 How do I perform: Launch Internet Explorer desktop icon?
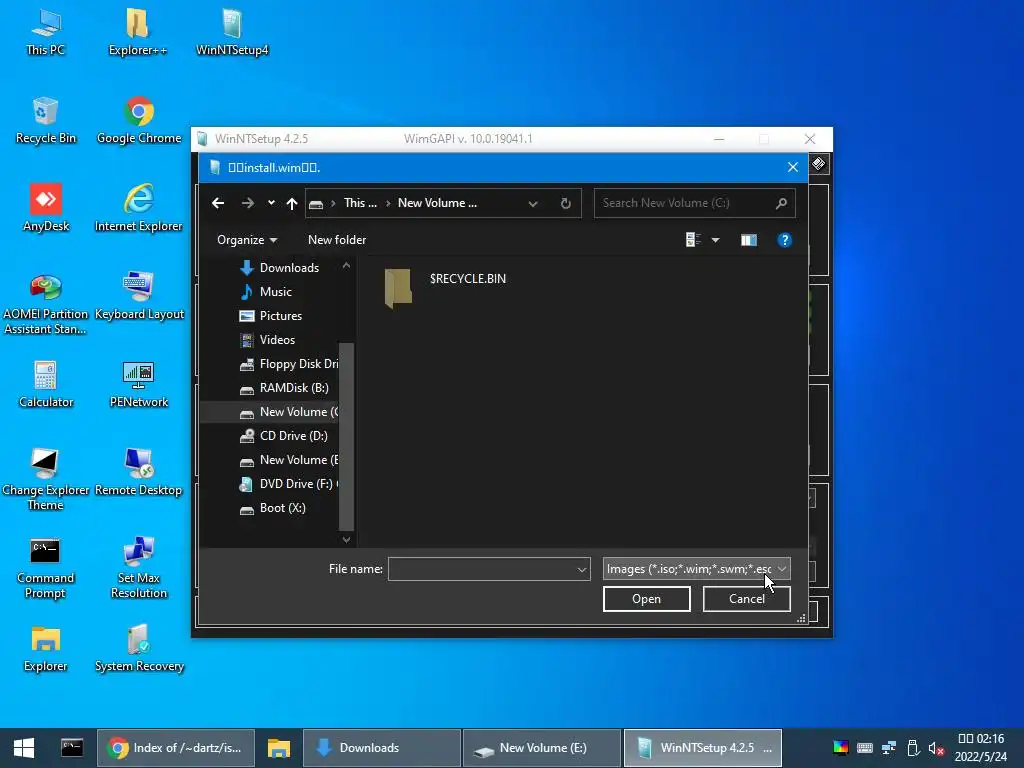click(138, 209)
